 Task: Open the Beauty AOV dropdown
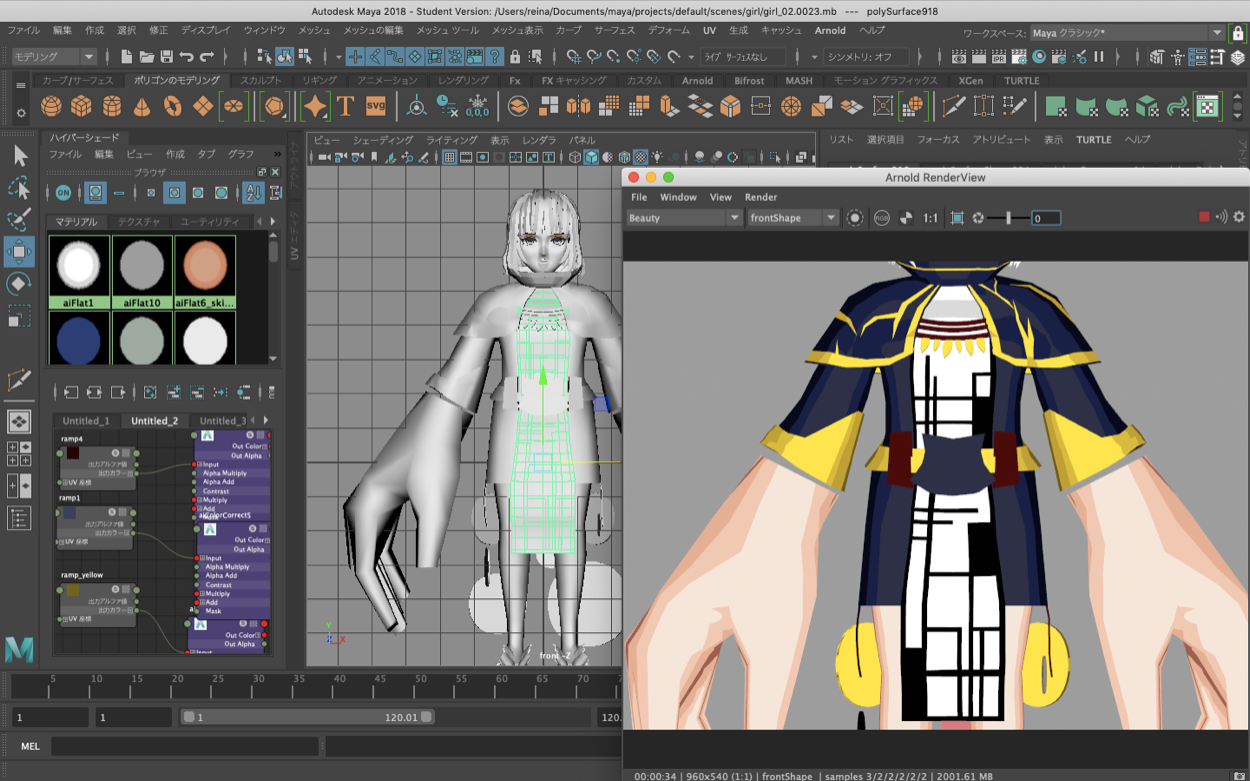coord(684,218)
